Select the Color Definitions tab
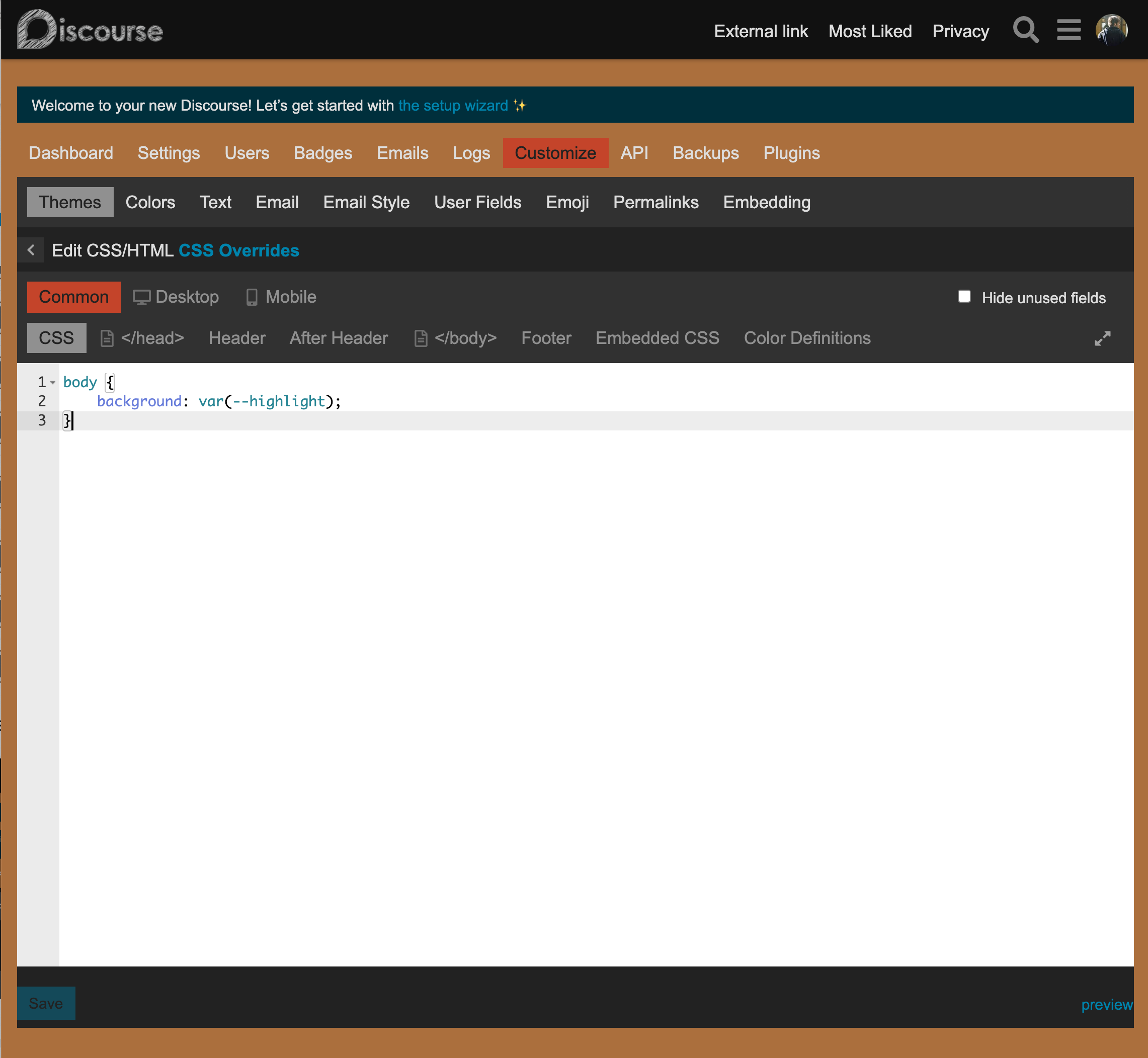Screen dimensions: 1148x1058 (x=806, y=338)
